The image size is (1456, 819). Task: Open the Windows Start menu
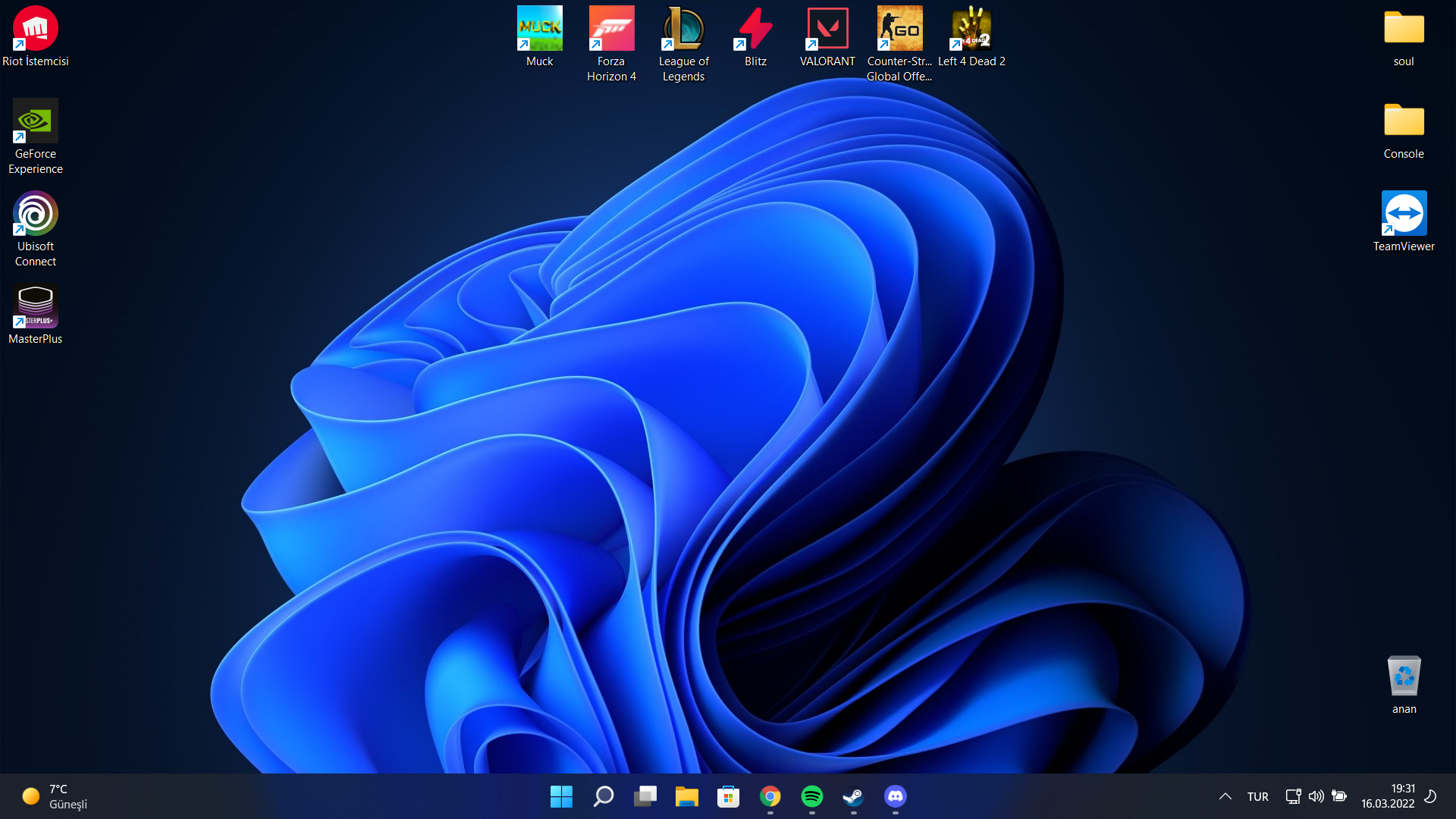click(x=561, y=796)
